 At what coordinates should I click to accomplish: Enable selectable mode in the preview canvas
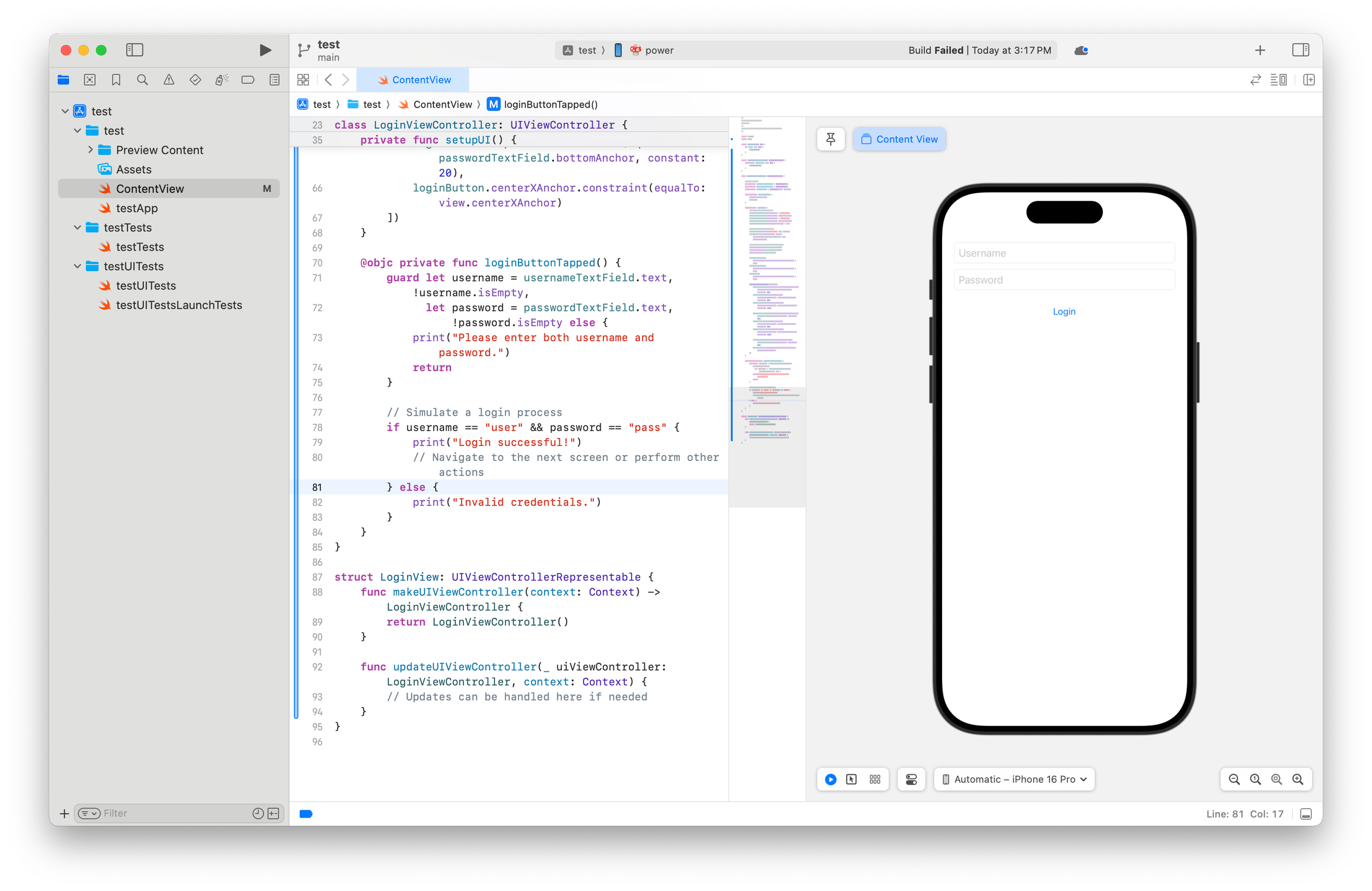[x=851, y=779]
